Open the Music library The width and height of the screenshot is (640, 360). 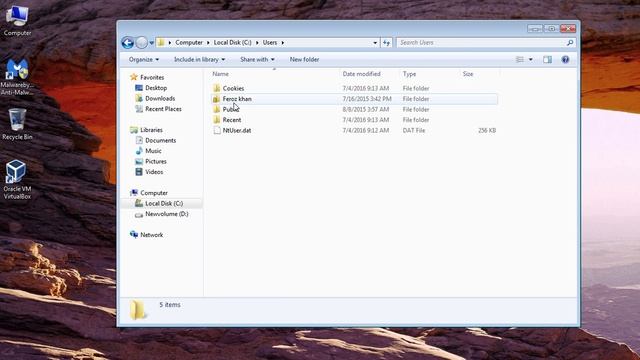153,151
